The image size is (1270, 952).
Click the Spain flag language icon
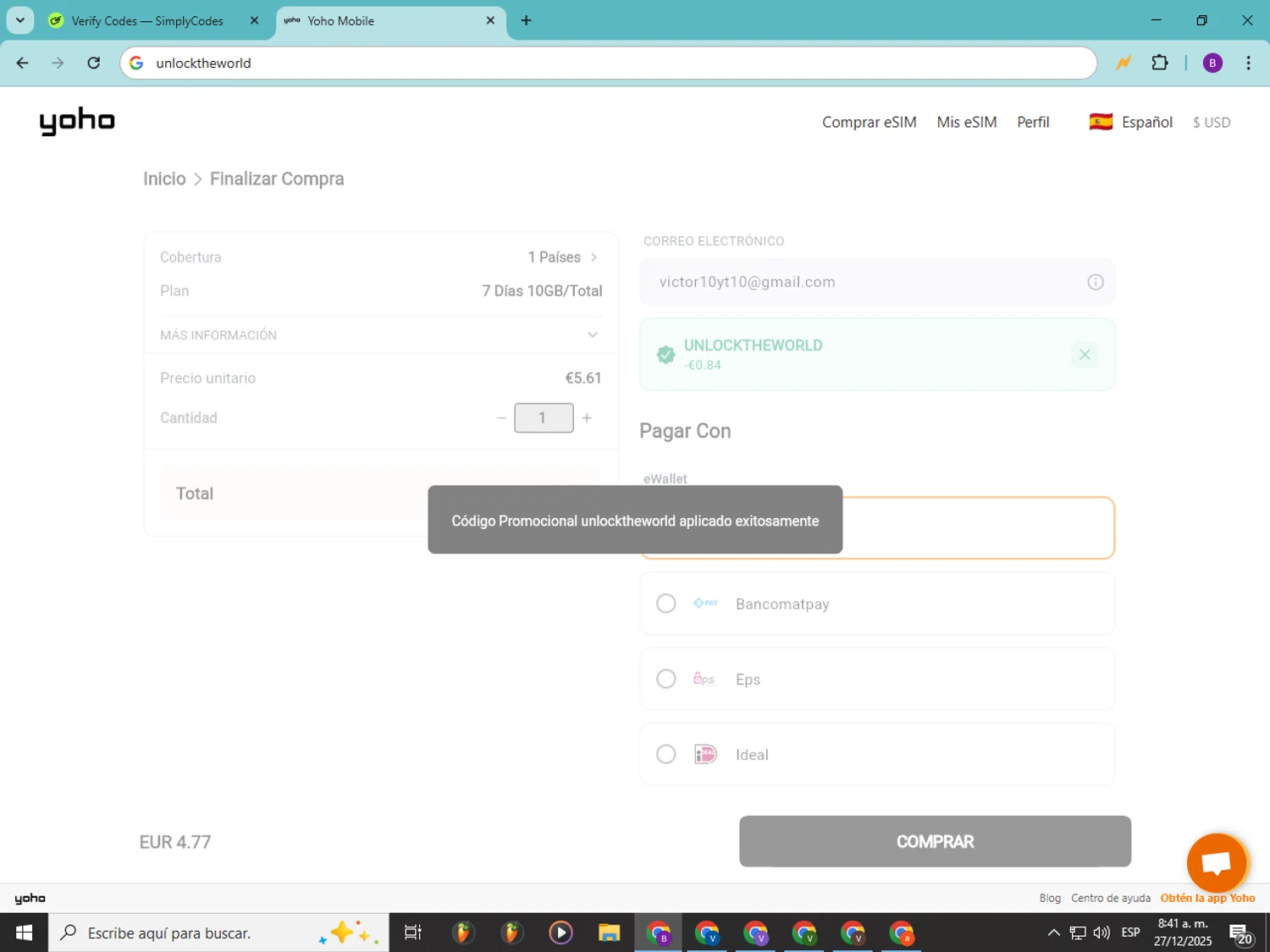point(1101,122)
